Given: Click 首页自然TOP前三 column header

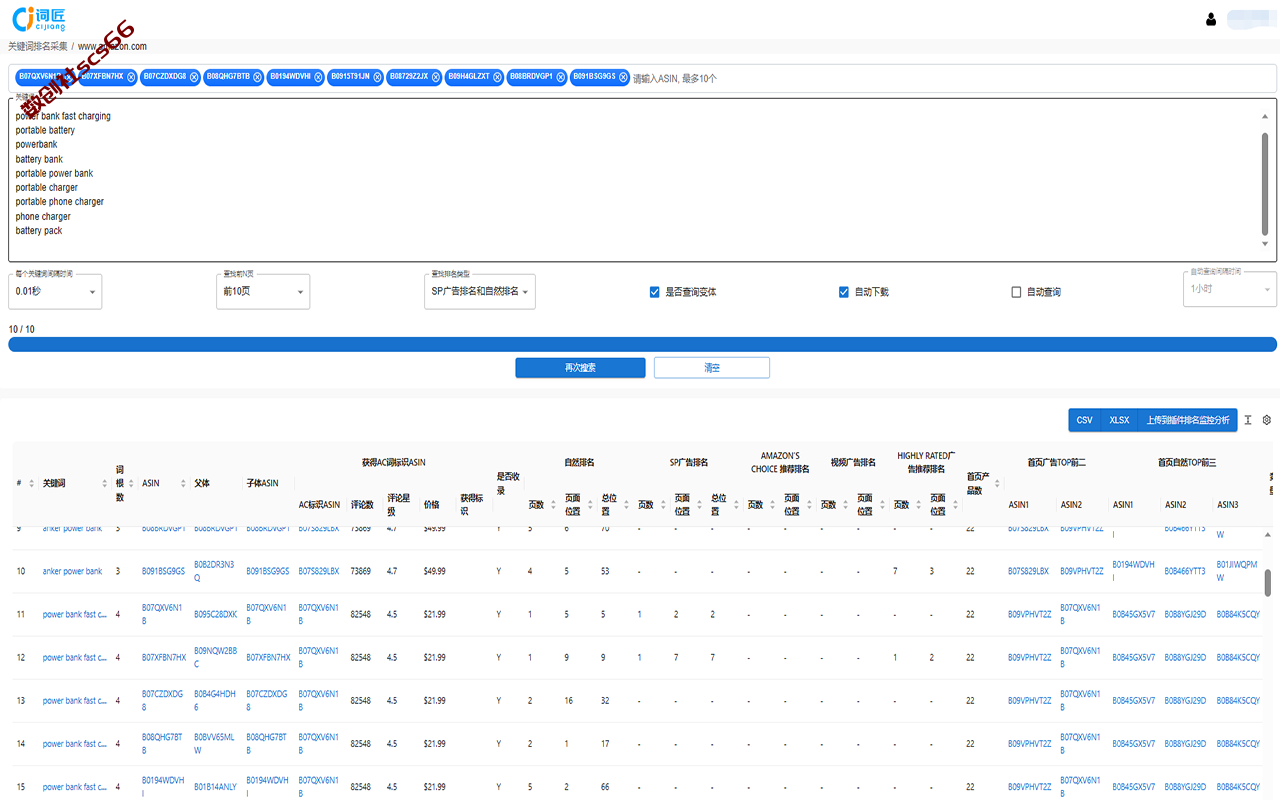Looking at the screenshot, I should pyautogui.click(x=1187, y=462).
